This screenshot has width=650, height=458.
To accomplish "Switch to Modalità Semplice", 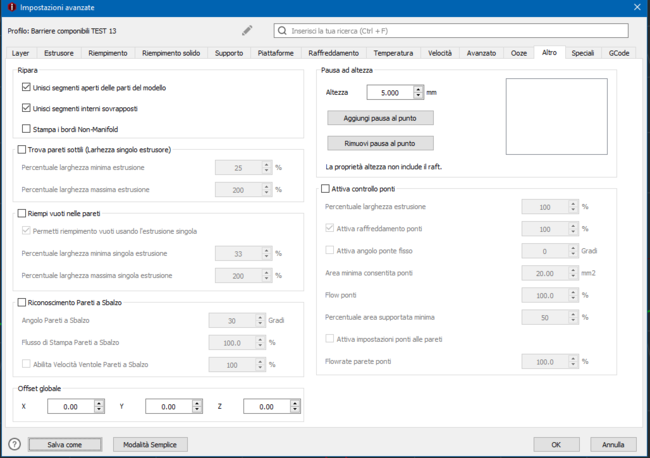I will [x=149, y=444].
